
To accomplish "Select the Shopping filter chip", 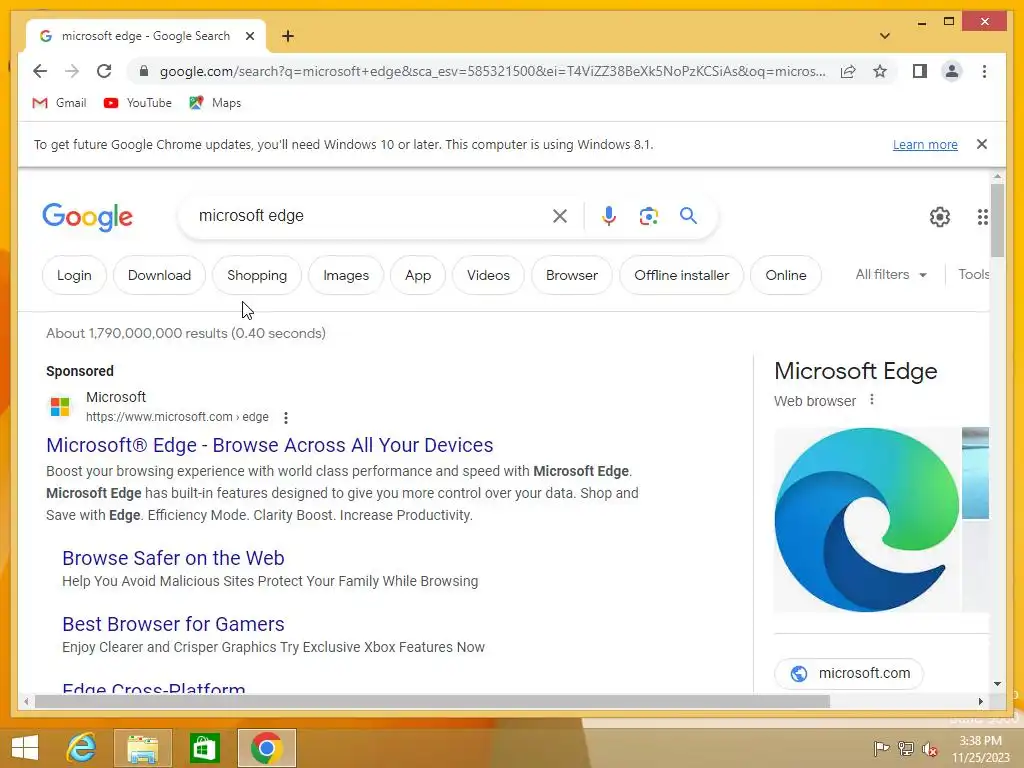I will (257, 275).
